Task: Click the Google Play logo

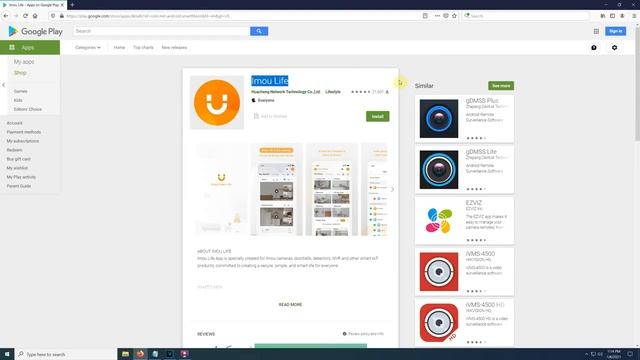Action: (x=35, y=31)
